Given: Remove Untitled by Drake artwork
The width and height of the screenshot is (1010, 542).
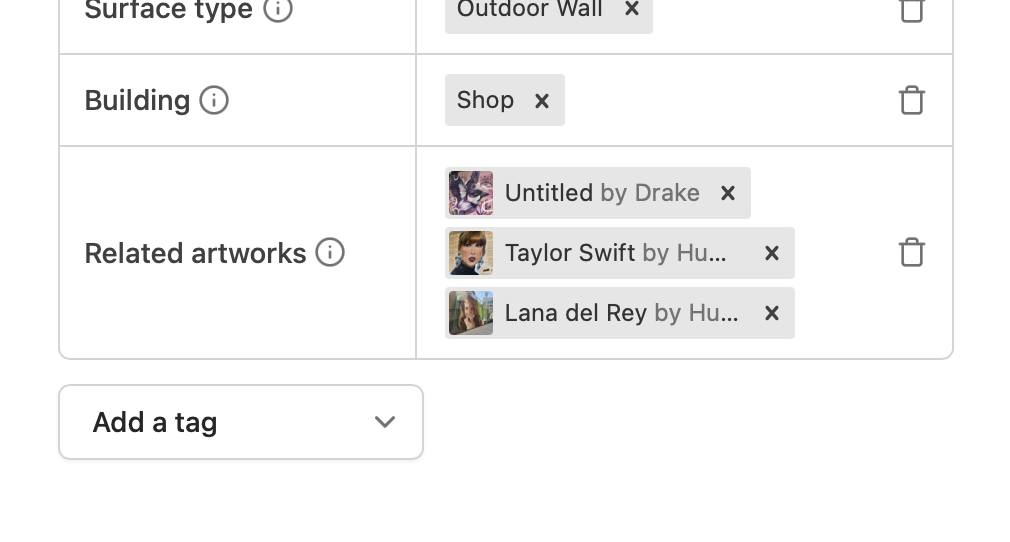Looking at the screenshot, I should [728, 193].
